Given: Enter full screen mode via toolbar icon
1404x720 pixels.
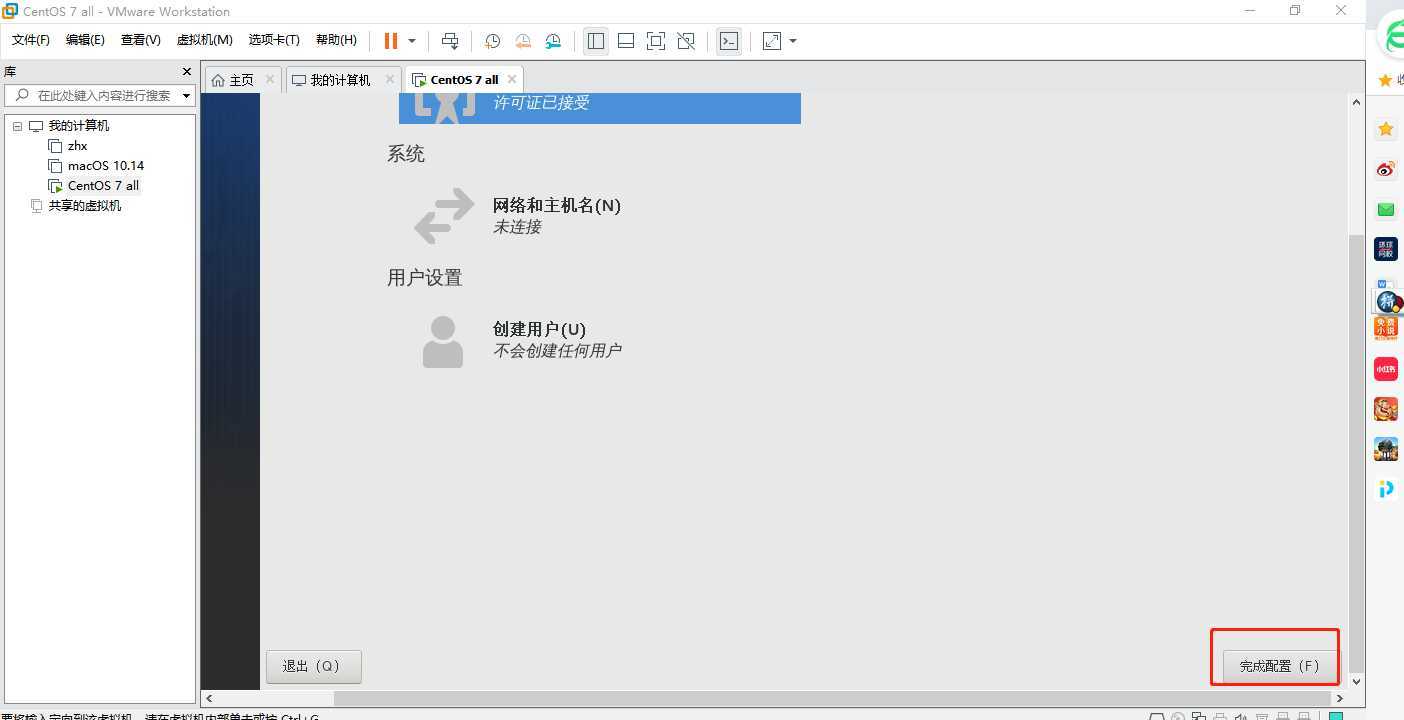Looking at the screenshot, I should pos(656,41).
